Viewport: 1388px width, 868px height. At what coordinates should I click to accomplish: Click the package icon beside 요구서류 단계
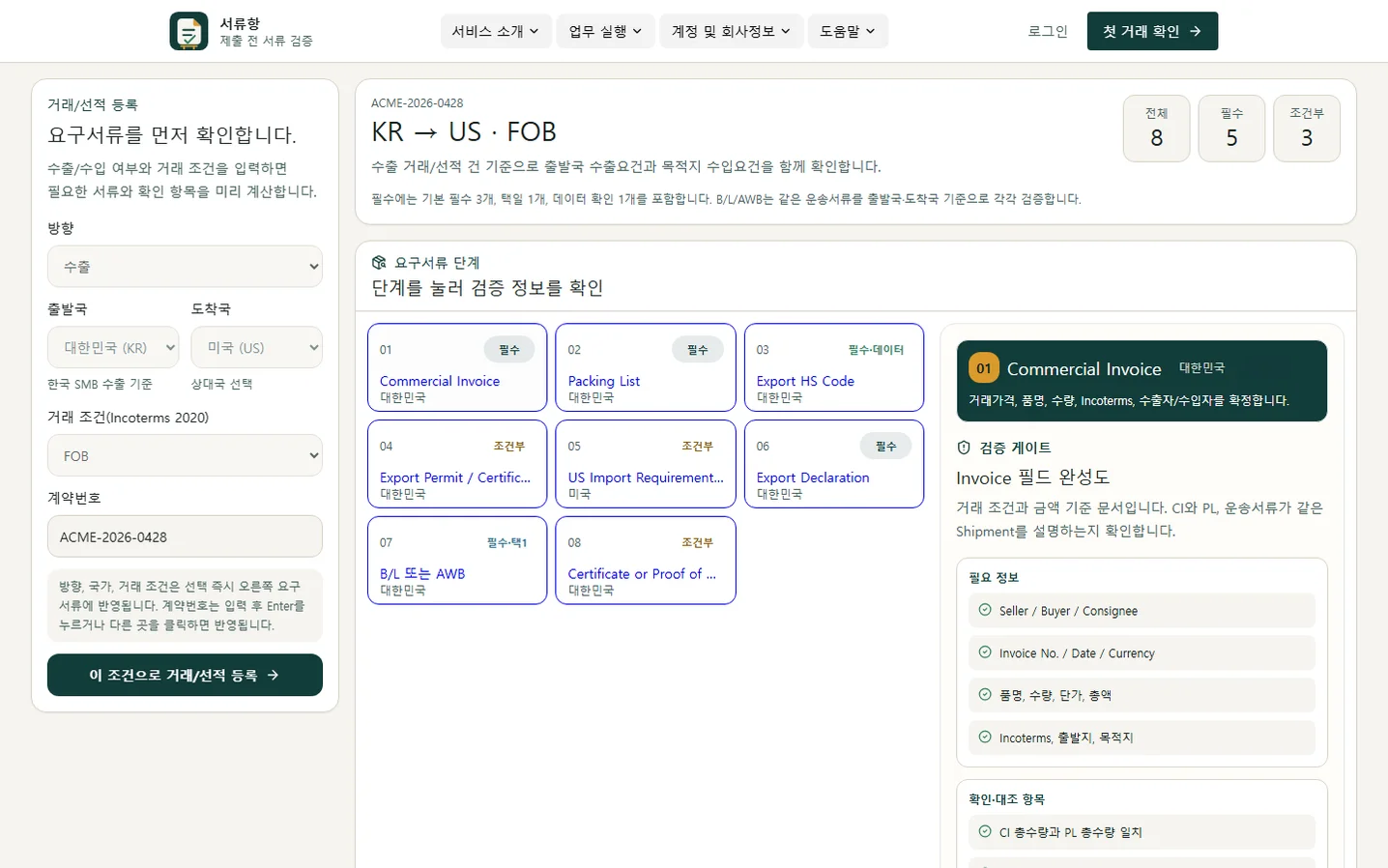379,262
